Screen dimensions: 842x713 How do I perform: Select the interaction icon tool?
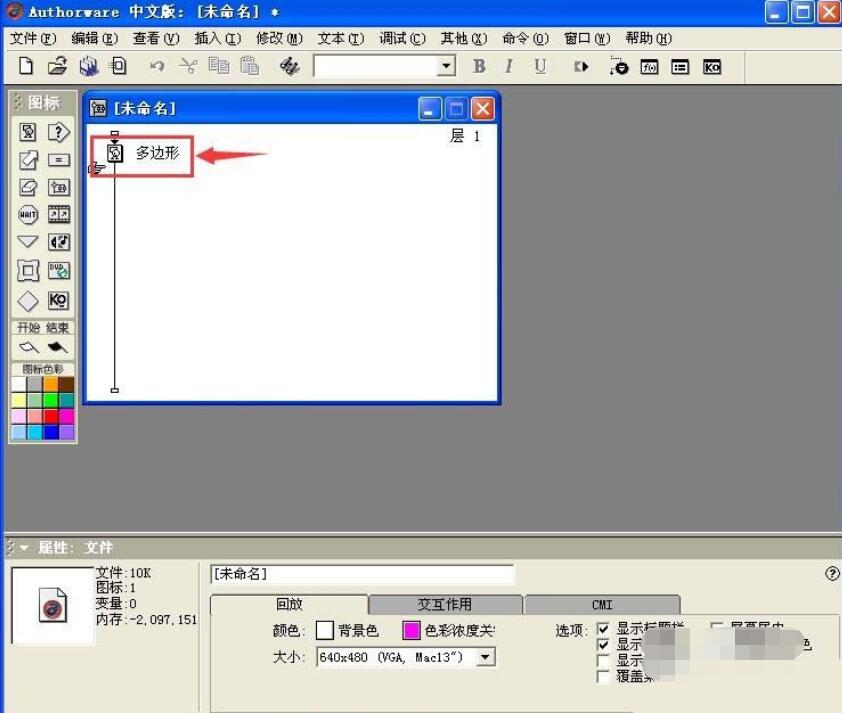click(59, 131)
